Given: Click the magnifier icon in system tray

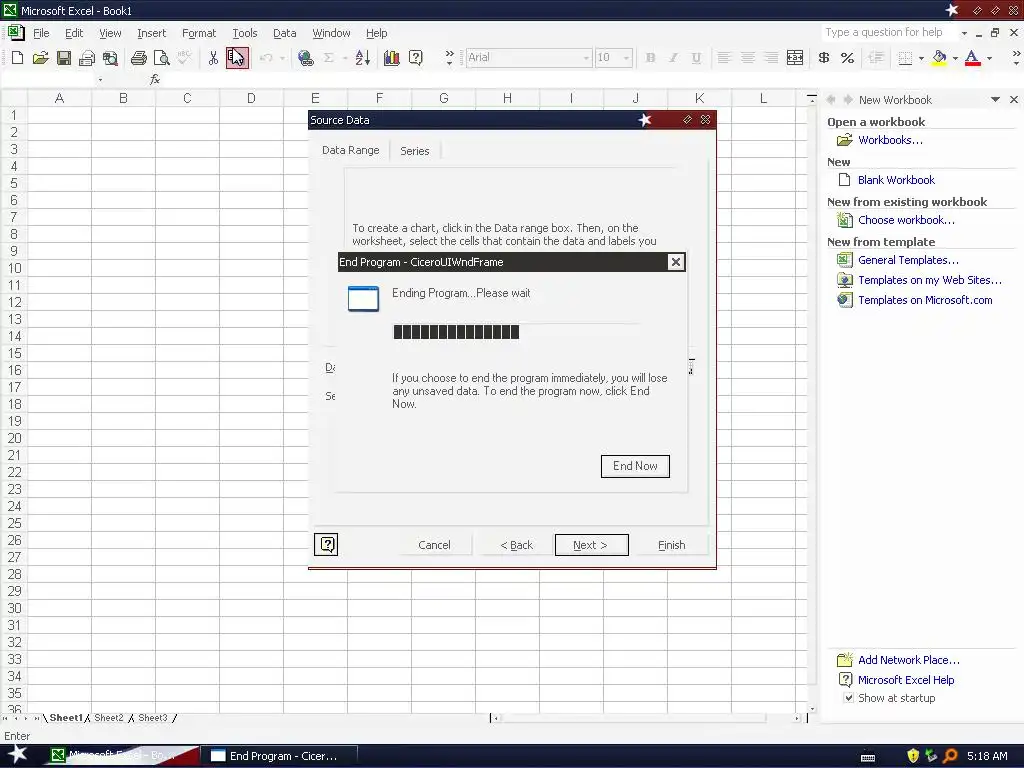Looking at the screenshot, I should click(950, 756).
